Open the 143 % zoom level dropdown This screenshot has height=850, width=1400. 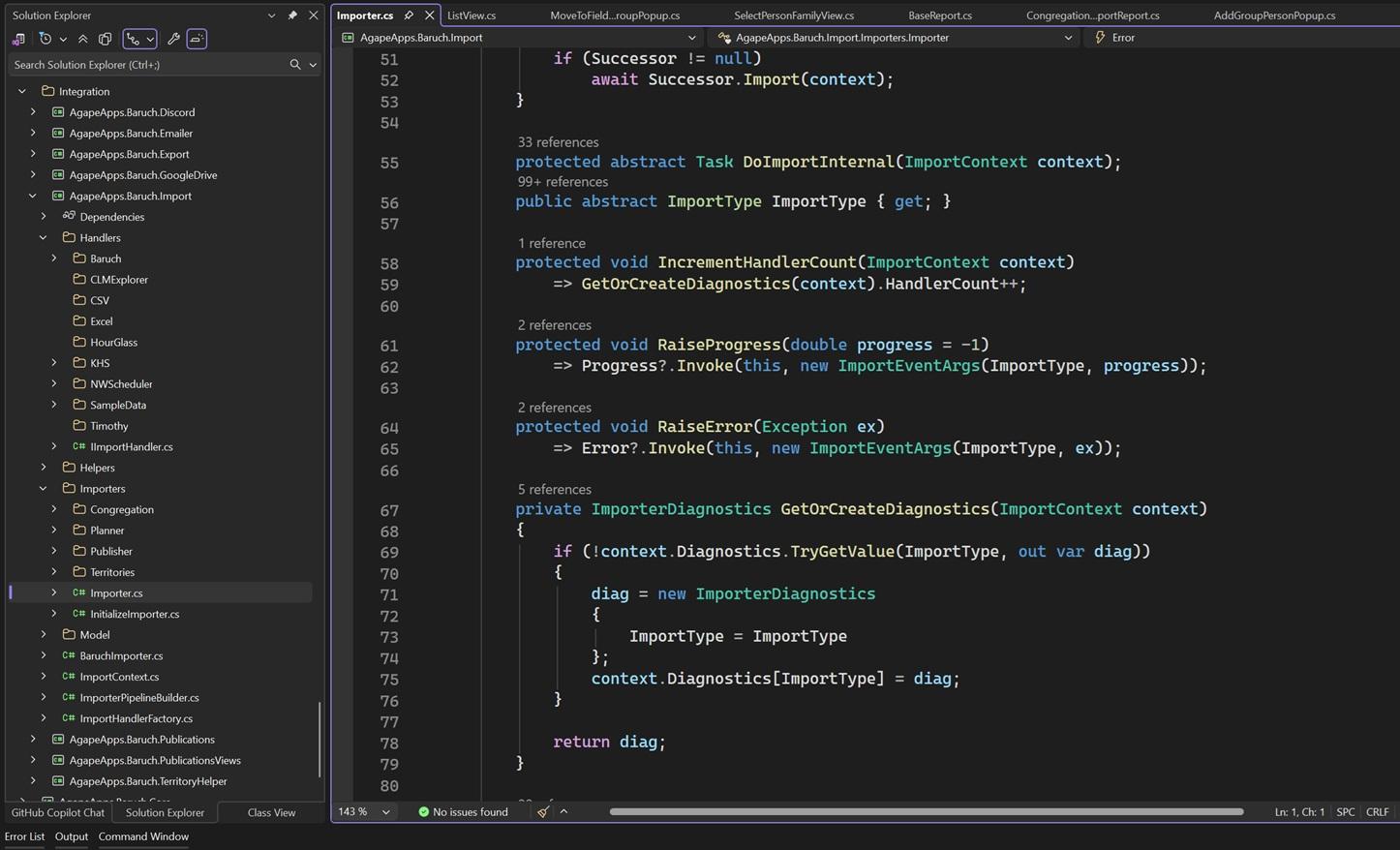click(x=385, y=812)
